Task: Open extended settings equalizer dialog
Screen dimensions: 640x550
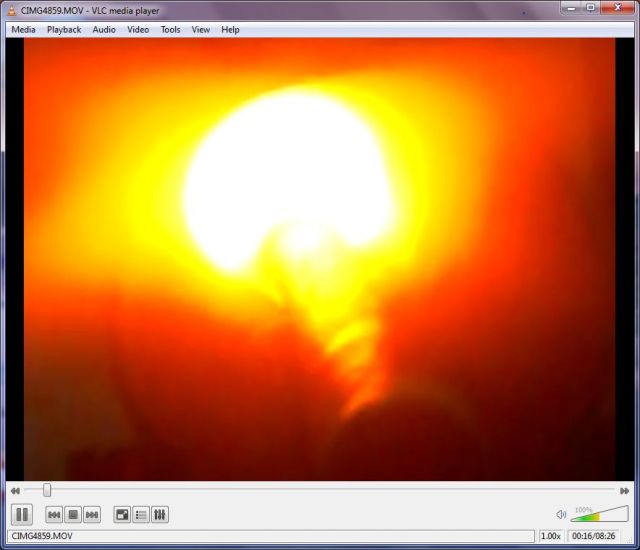Action: [x=160, y=515]
